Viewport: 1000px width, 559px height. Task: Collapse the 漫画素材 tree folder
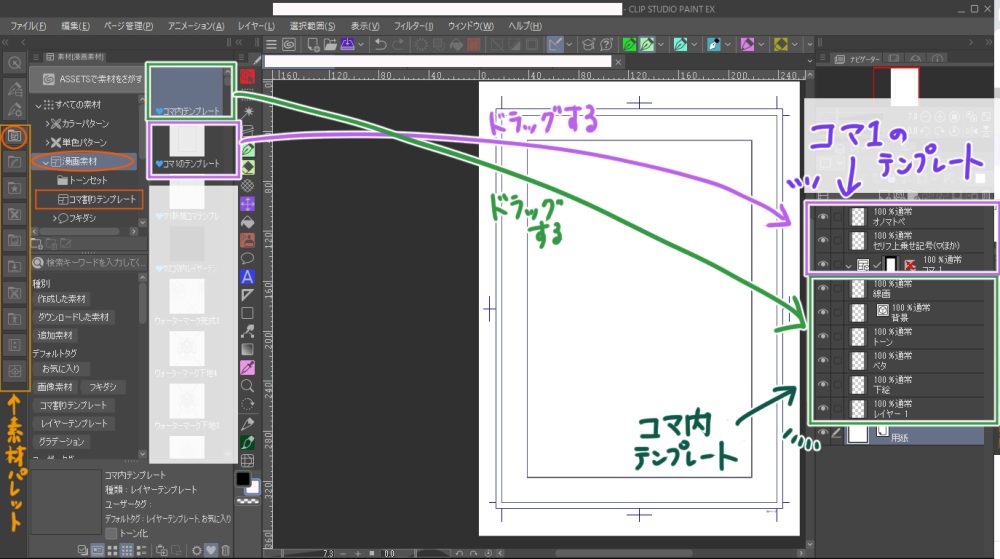coord(45,161)
